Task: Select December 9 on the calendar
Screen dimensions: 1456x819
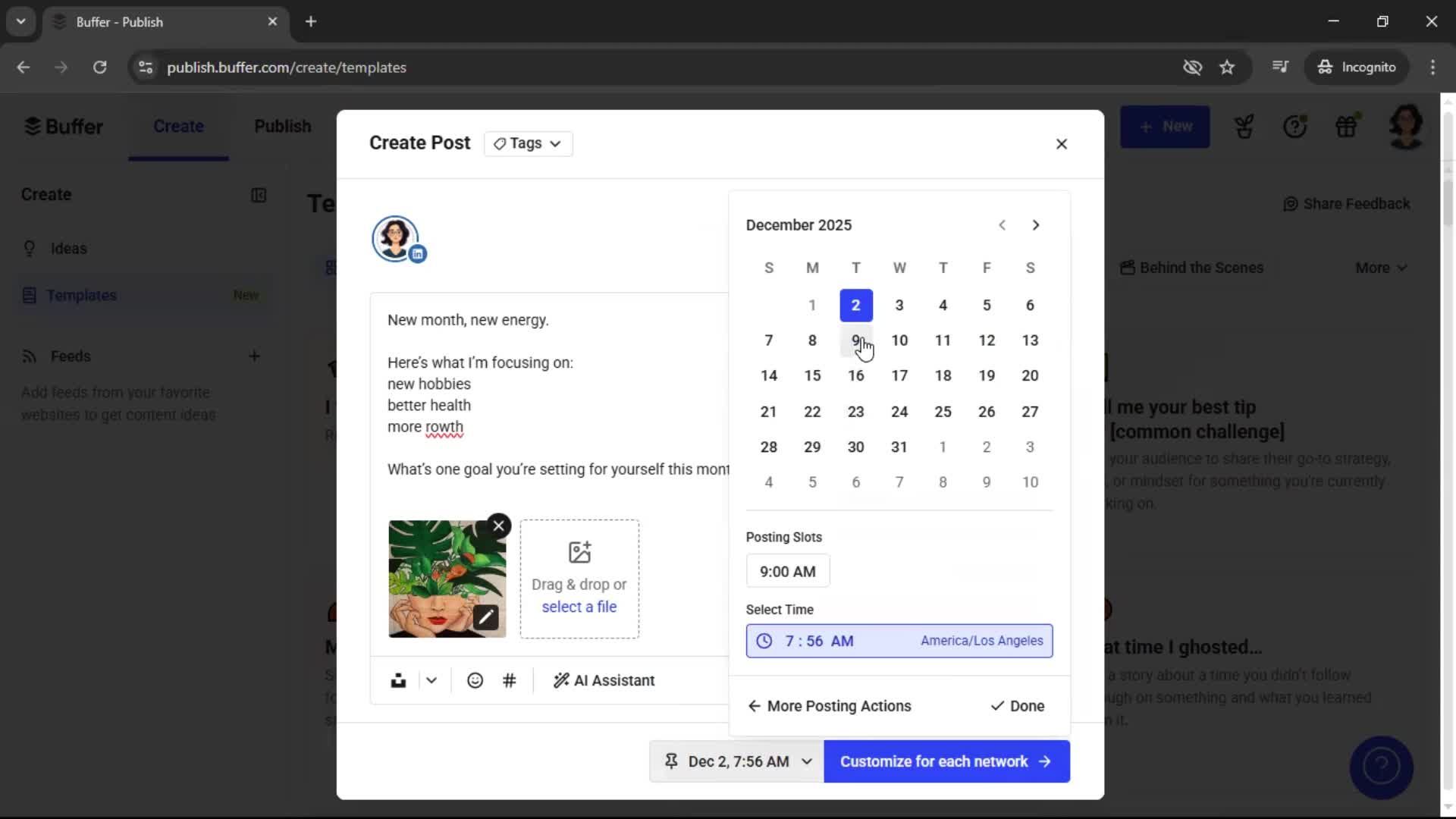Action: pos(856,340)
